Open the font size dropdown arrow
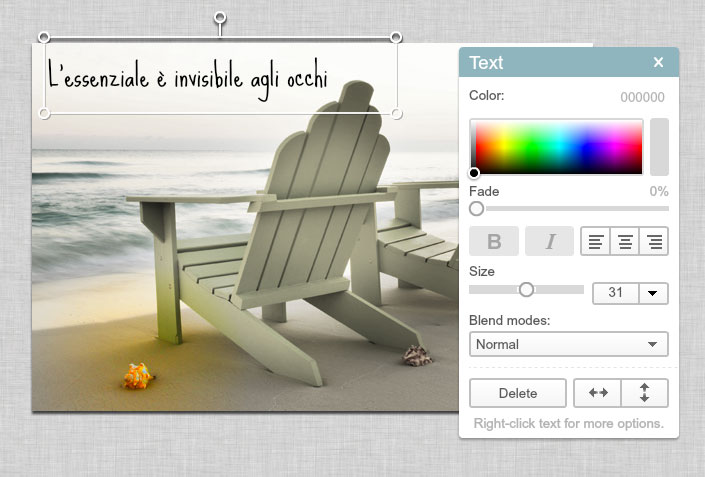 653,293
